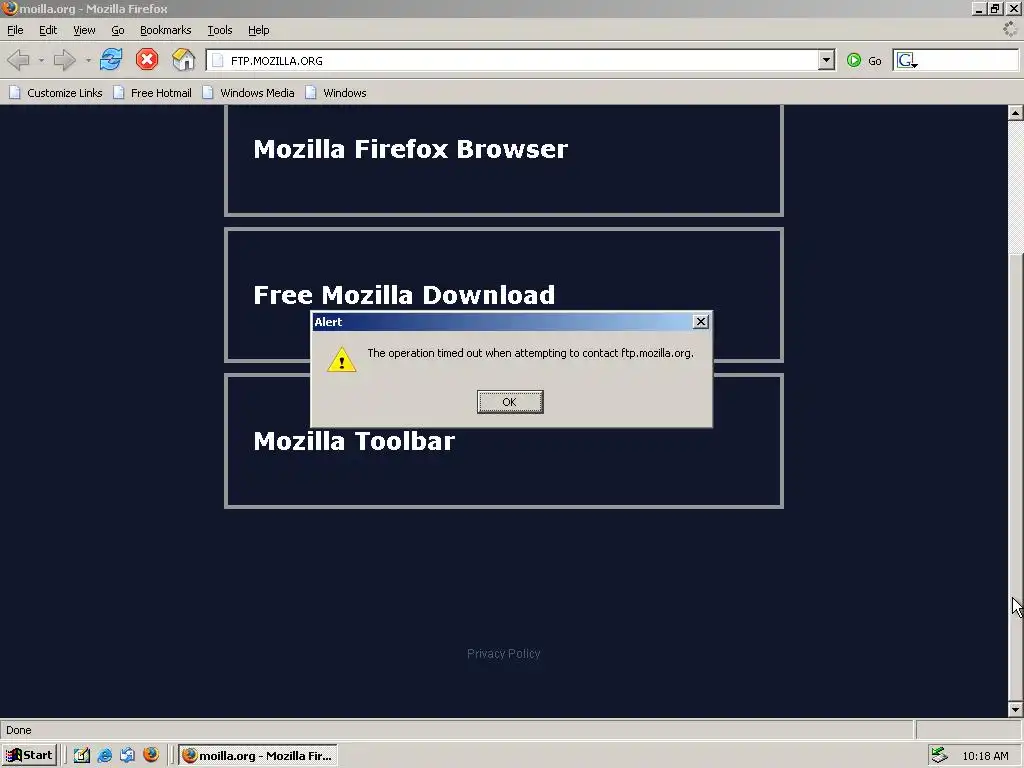Image resolution: width=1024 pixels, height=768 pixels.
Task: Open the Help menu
Action: [x=259, y=30]
